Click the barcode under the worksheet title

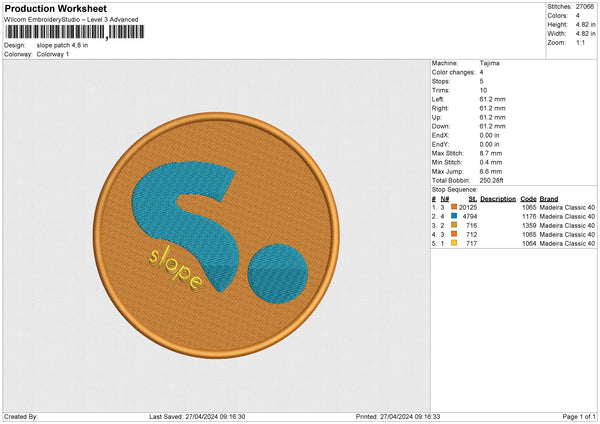(x=68, y=33)
